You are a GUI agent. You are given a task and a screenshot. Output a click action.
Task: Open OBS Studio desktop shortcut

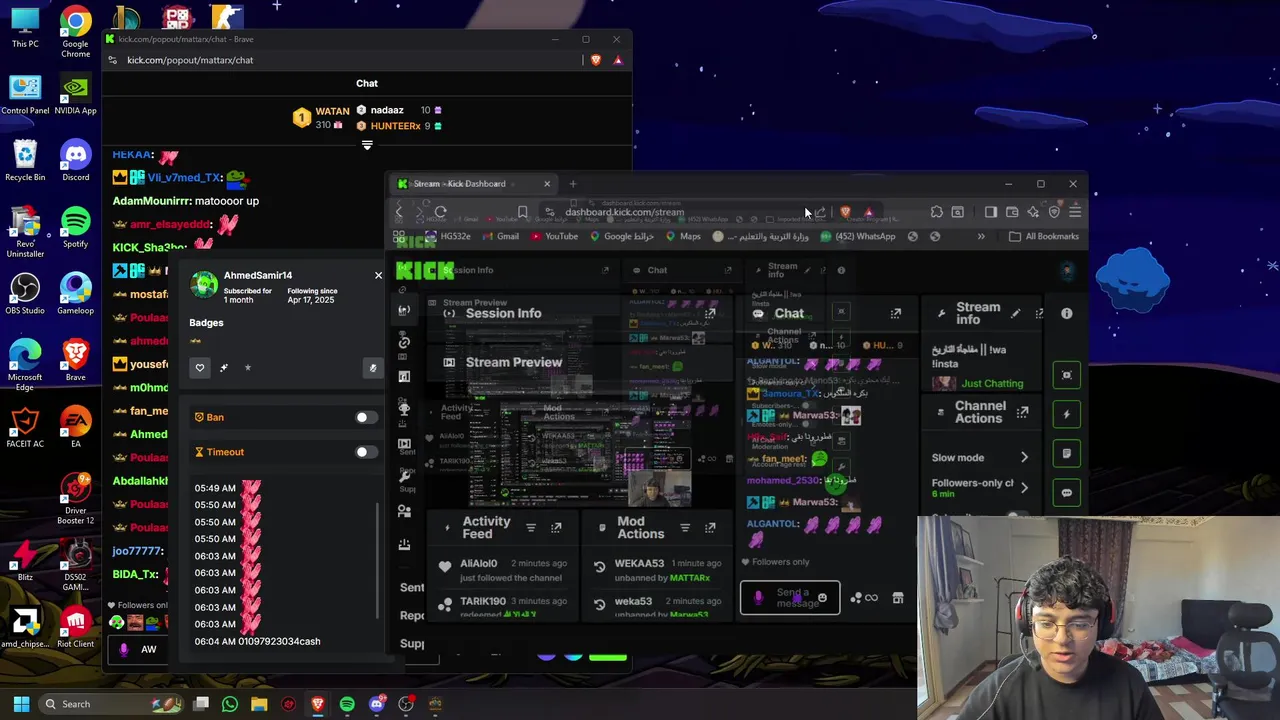pyautogui.click(x=25, y=294)
